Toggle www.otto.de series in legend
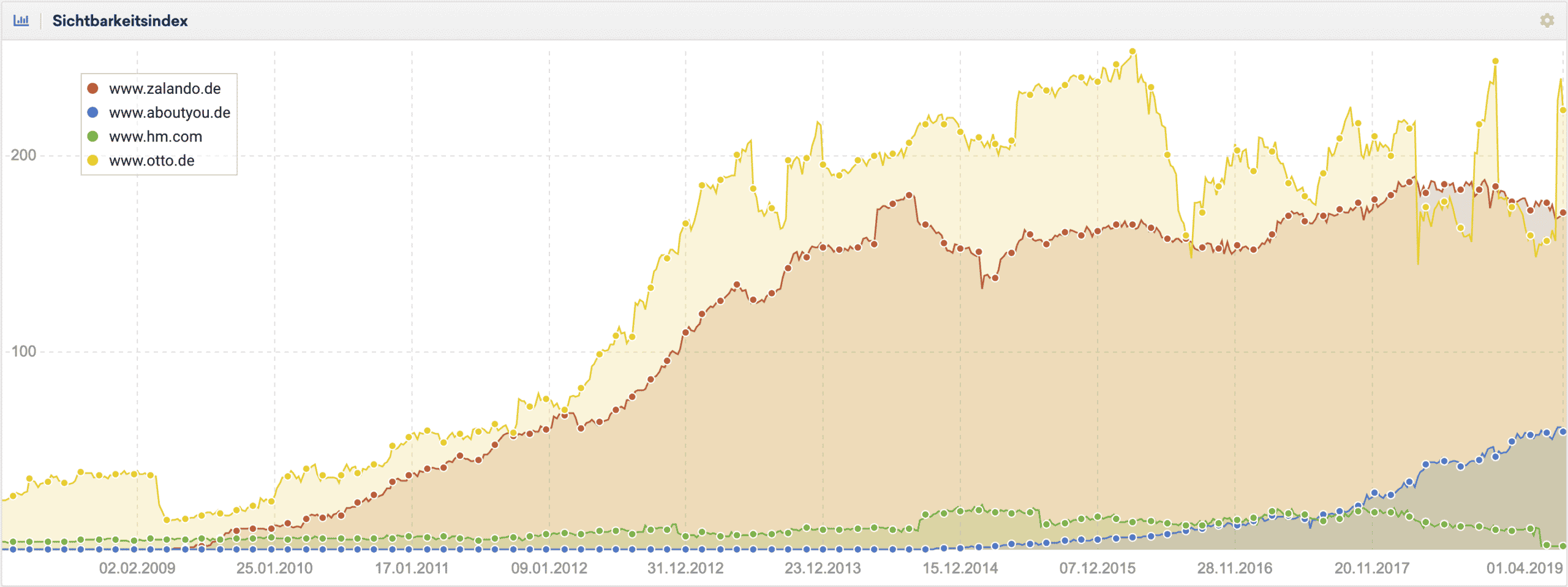 pos(141,161)
